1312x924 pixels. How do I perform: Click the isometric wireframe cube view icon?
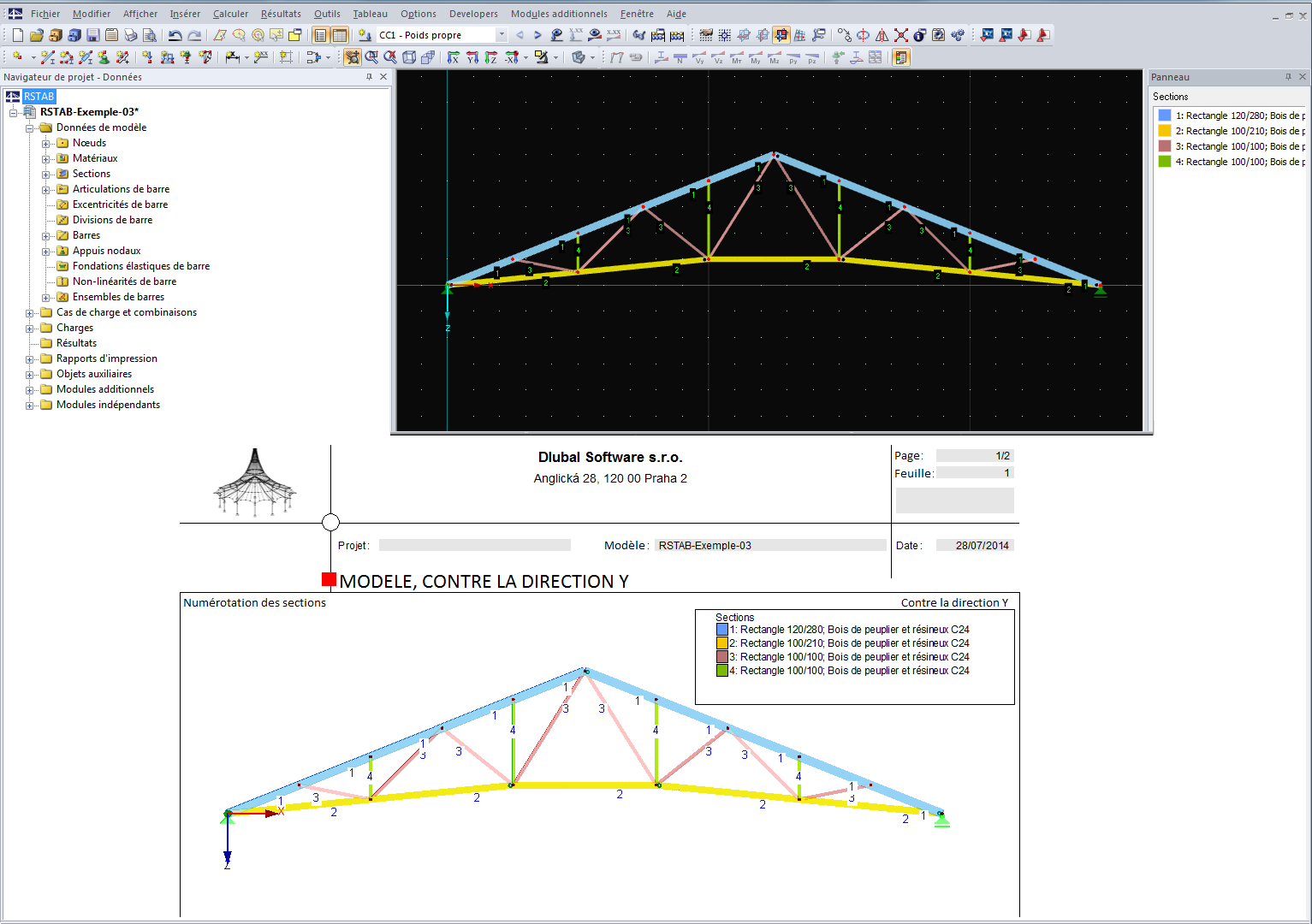[x=409, y=57]
